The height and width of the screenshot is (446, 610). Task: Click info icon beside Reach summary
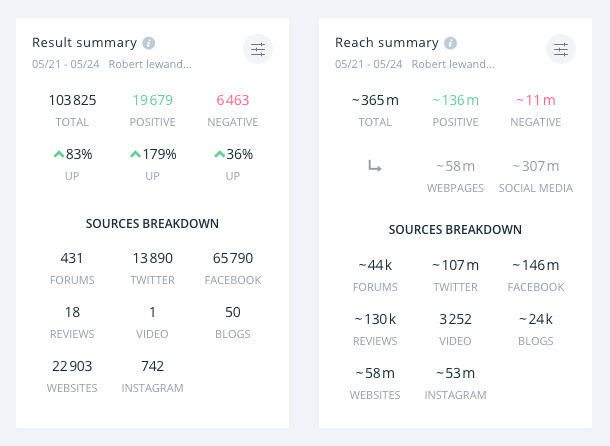(451, 43)
